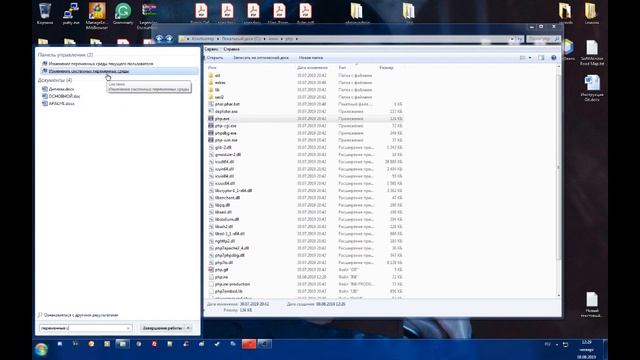Screen dimensions: 640x360
Task: Sort files by Имя column header
Action: 212,67
